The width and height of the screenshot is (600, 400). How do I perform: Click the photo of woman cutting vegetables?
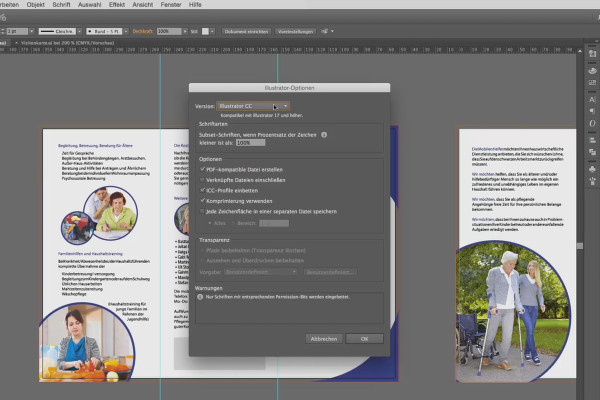tap(87, 342)
